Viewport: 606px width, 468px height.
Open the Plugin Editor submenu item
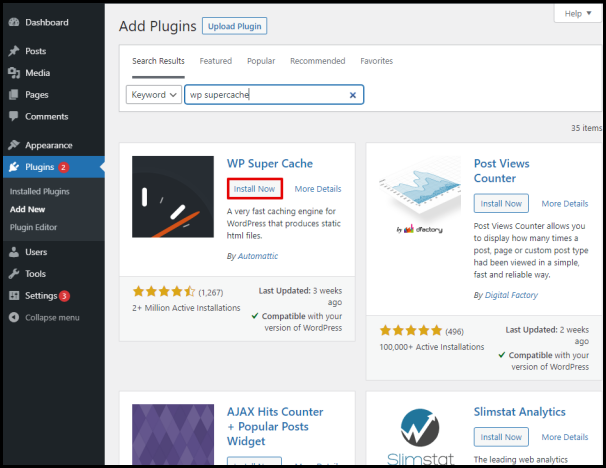(33, 227)
